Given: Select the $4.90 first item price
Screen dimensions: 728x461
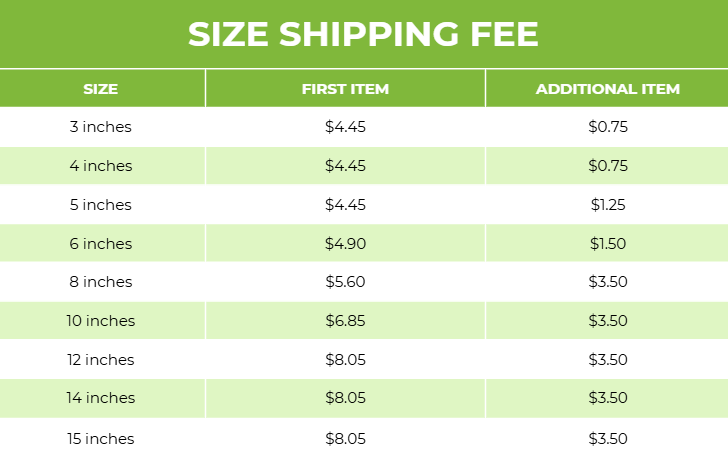Looking at the screenshot, I should (x=345, y=244).
